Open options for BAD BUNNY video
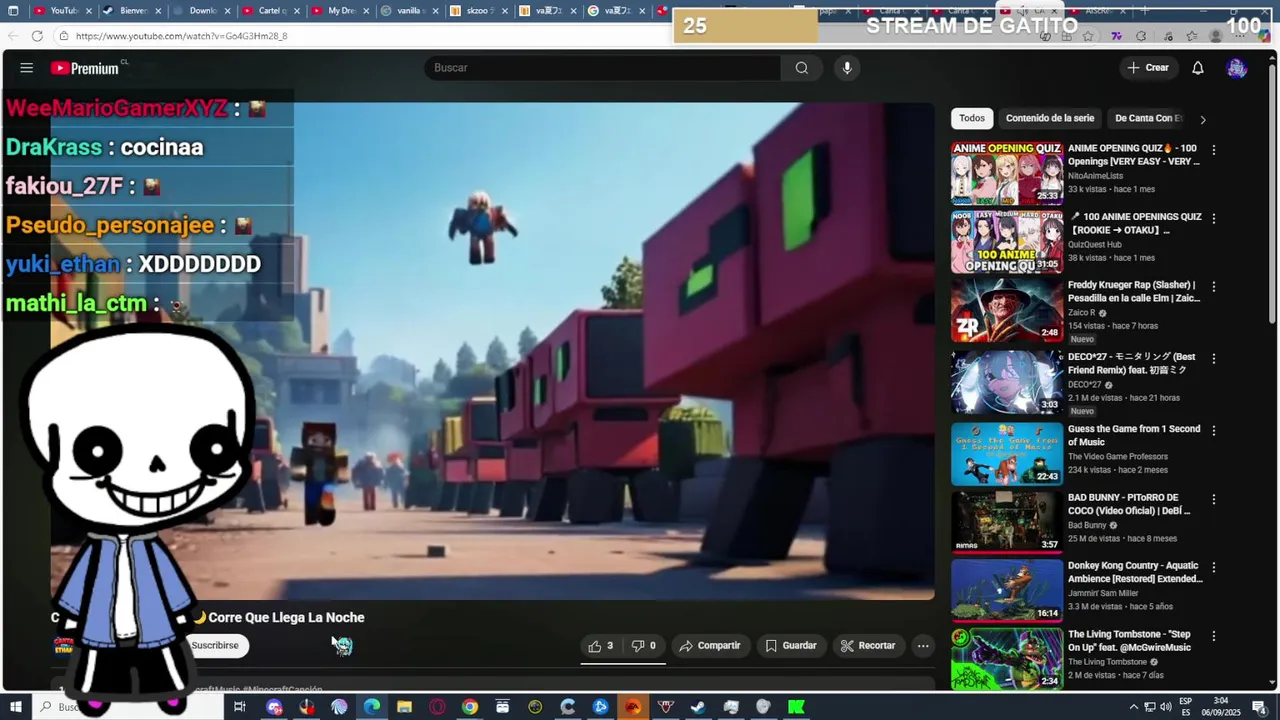Image resolution: width=1280 pixels, height=720 pixels. point(1214,499)
